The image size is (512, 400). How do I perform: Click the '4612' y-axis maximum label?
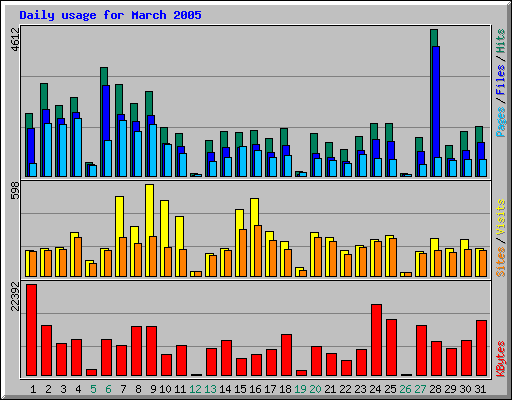(15, 39)
